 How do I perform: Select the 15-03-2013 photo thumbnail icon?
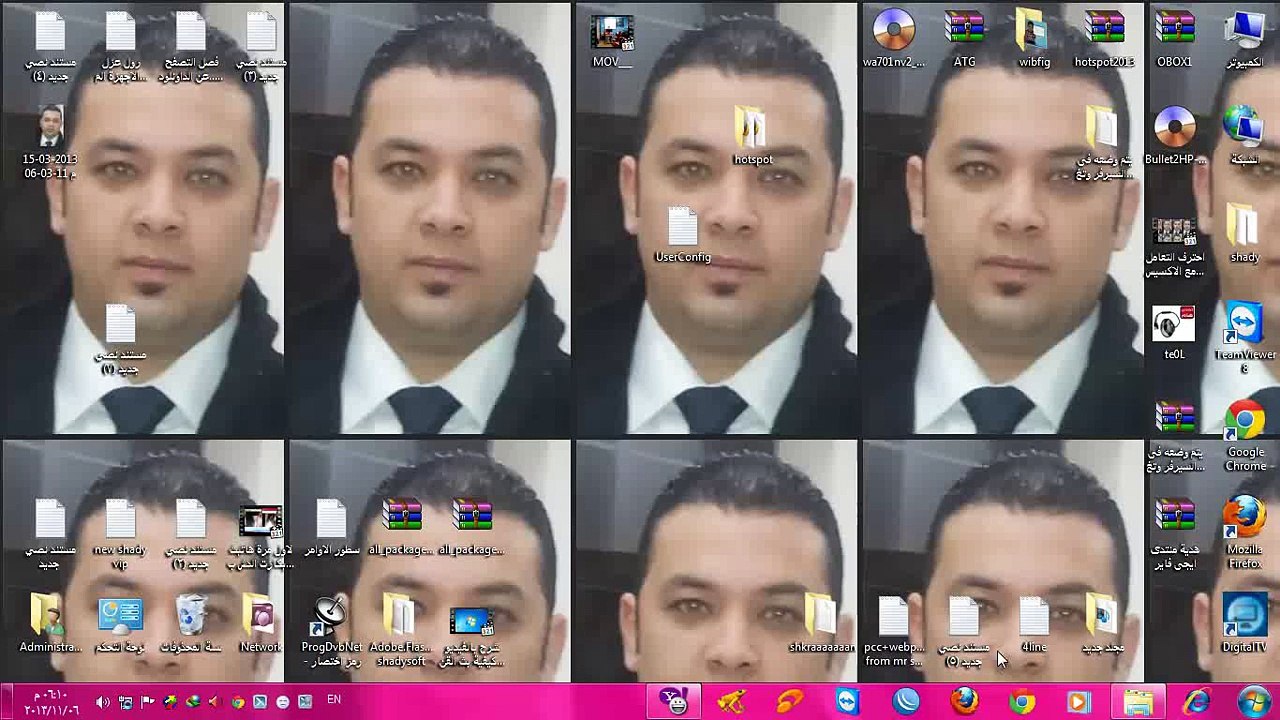coord(50,143)
